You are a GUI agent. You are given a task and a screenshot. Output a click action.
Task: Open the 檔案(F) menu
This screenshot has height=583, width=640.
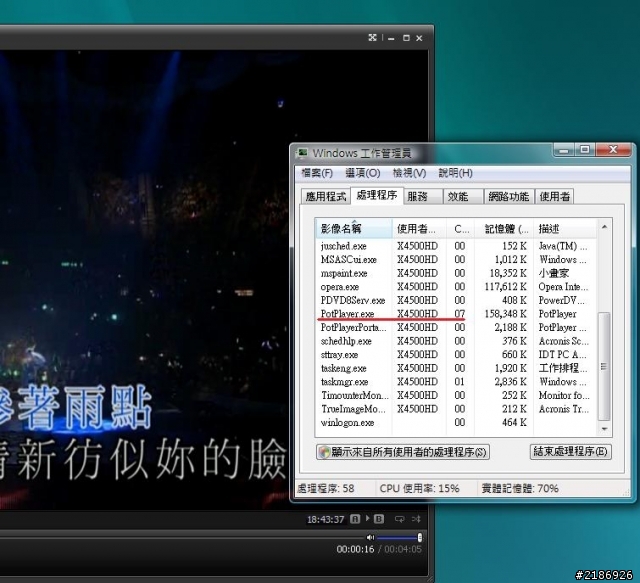tap(317, 173)
